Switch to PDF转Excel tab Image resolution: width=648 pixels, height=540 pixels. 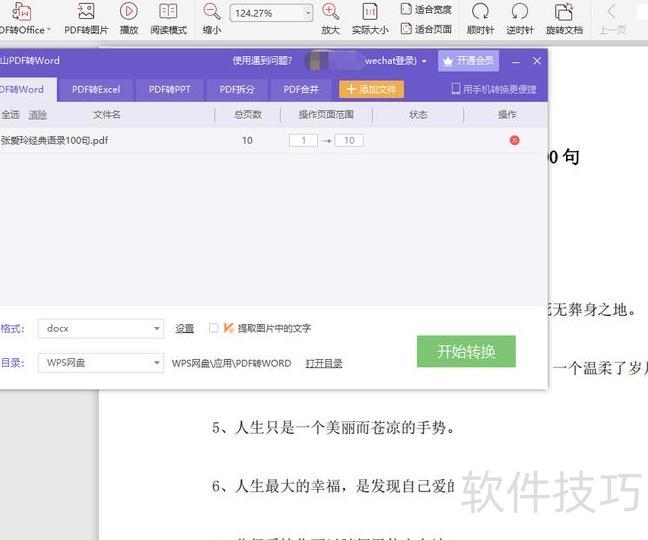pos(96,89)
